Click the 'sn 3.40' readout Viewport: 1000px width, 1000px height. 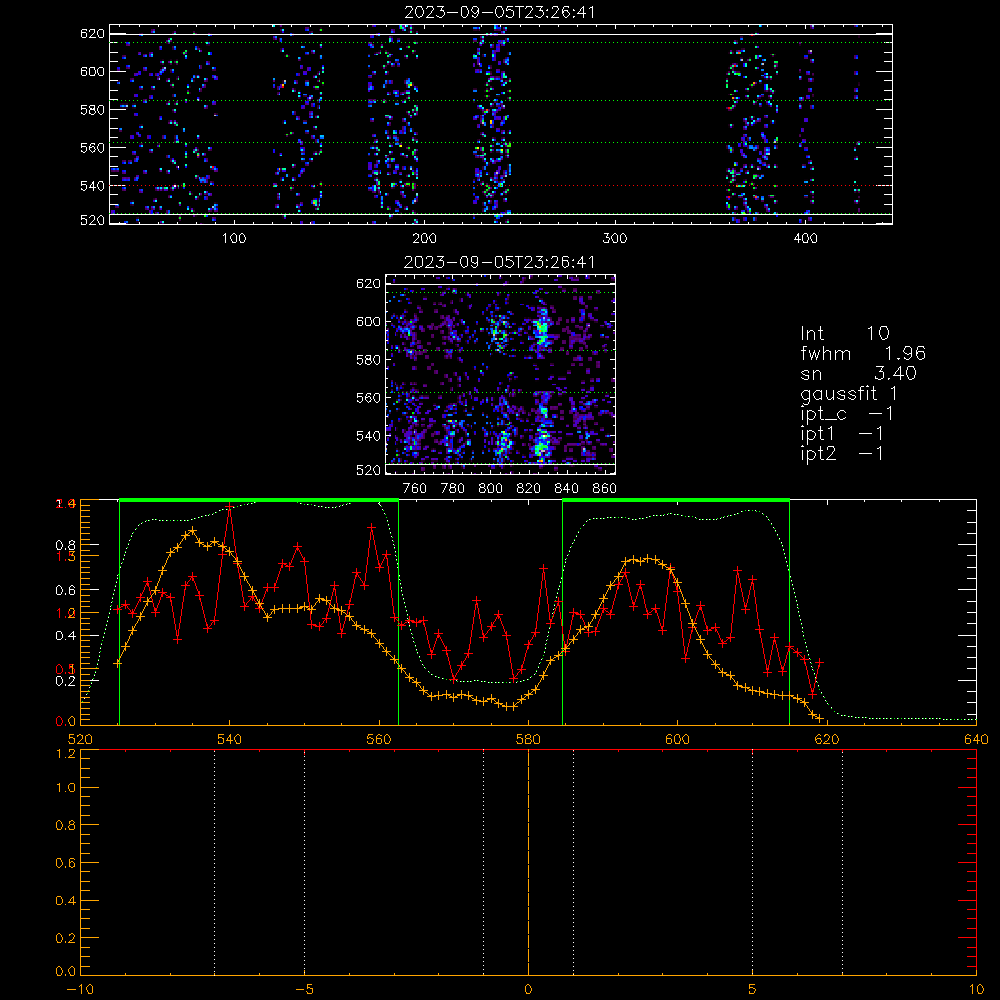click(858, 373)
